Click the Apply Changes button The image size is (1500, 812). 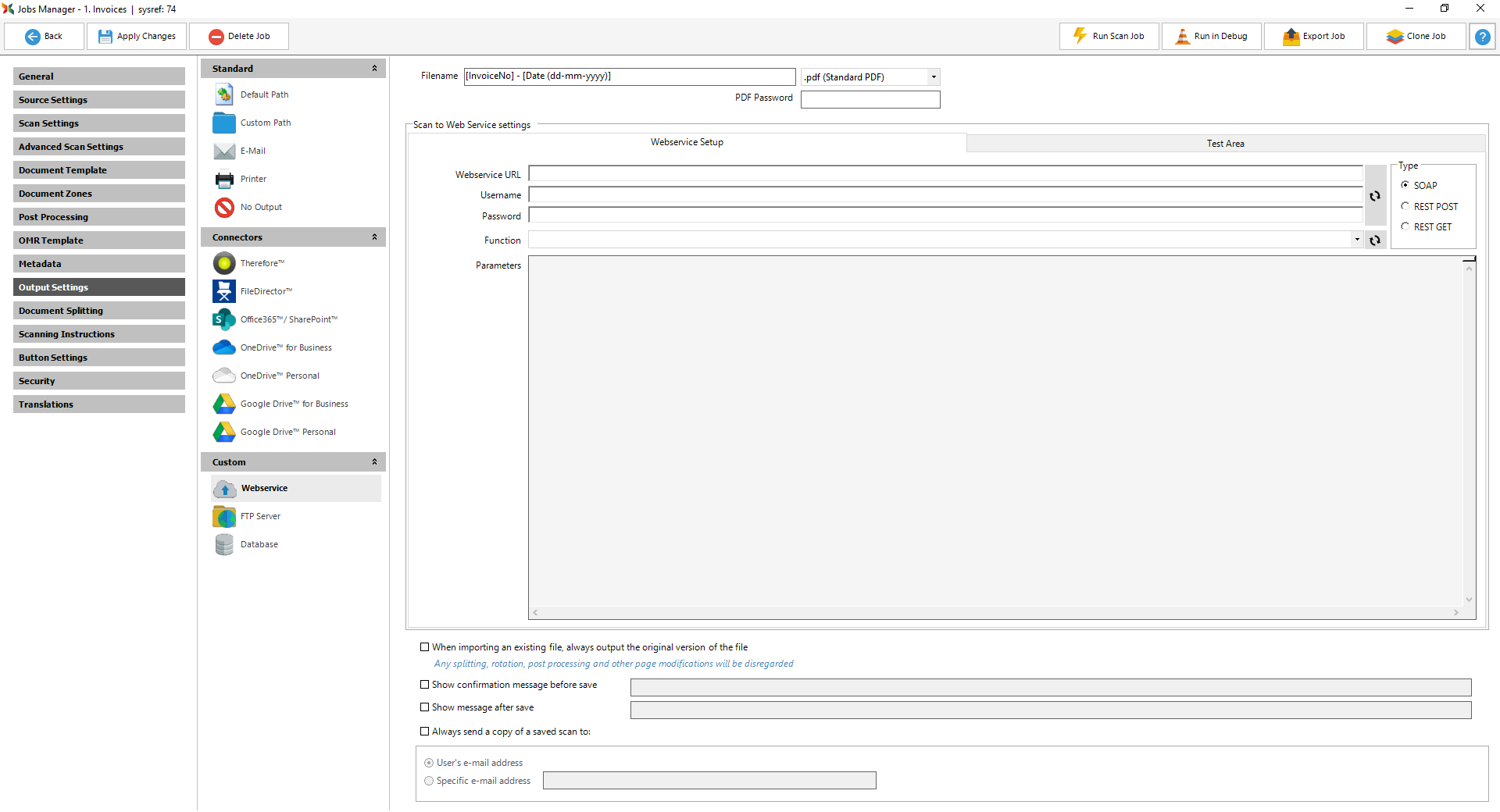pyautogui.click(x=137, y=36)
